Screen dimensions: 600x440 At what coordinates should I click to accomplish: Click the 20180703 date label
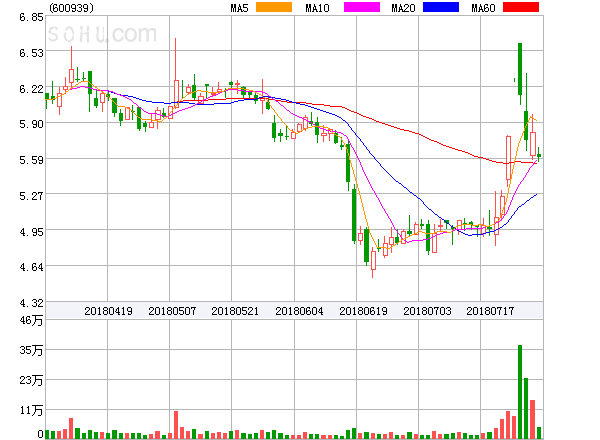coord(427,311)
